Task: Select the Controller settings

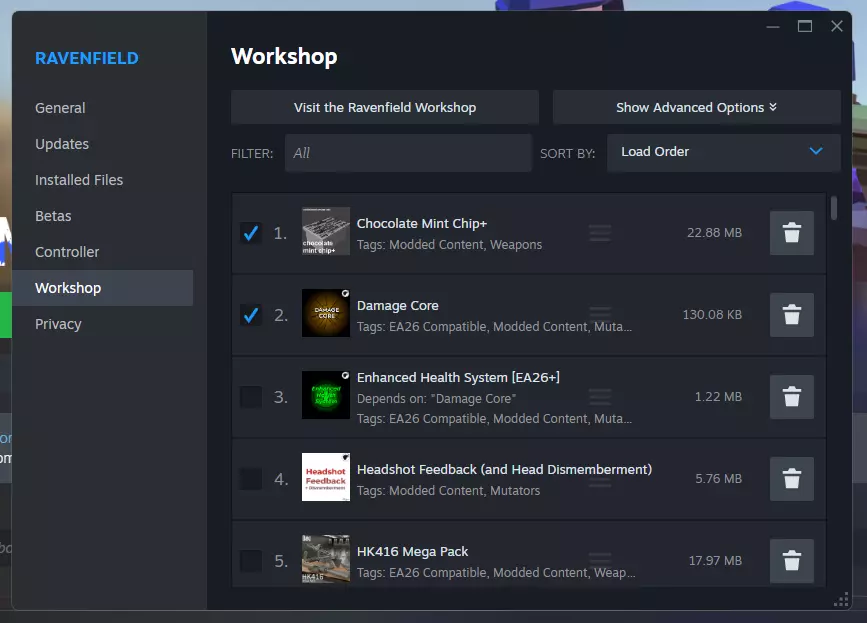Action: point(67,252)
